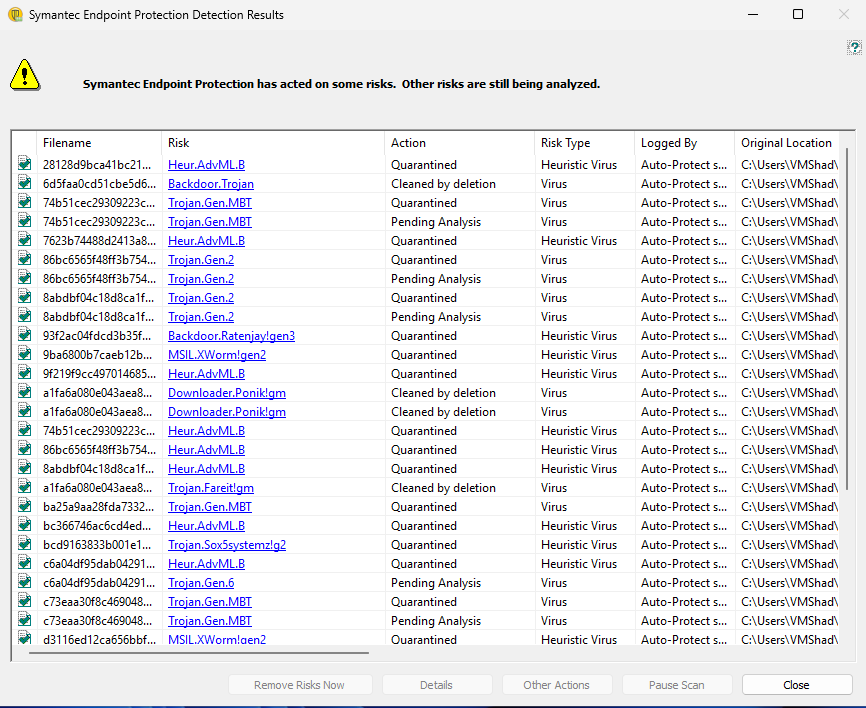The image size is (866, 708).
Task: Open the Trojan.Gen.6 risk link
Action: coord(201,583)
